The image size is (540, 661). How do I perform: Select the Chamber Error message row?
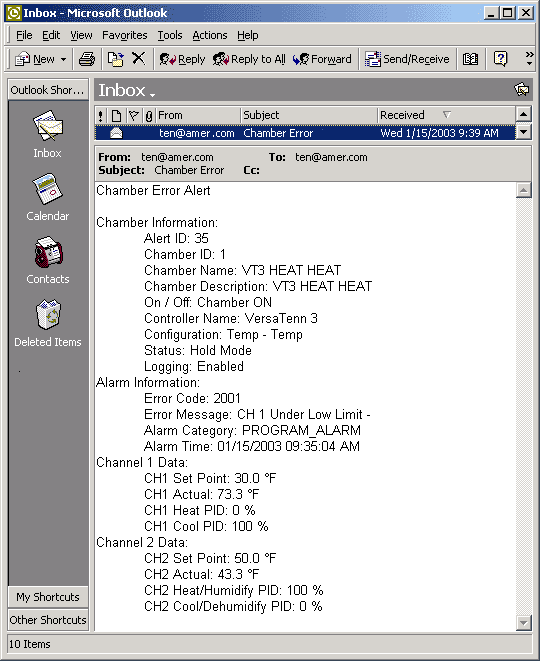click(305, 133)
